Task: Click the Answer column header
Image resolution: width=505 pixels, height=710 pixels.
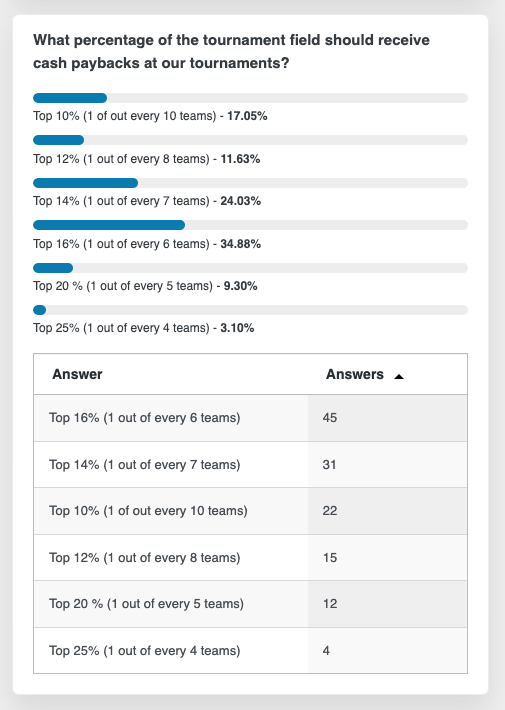Action: [77, 374]
